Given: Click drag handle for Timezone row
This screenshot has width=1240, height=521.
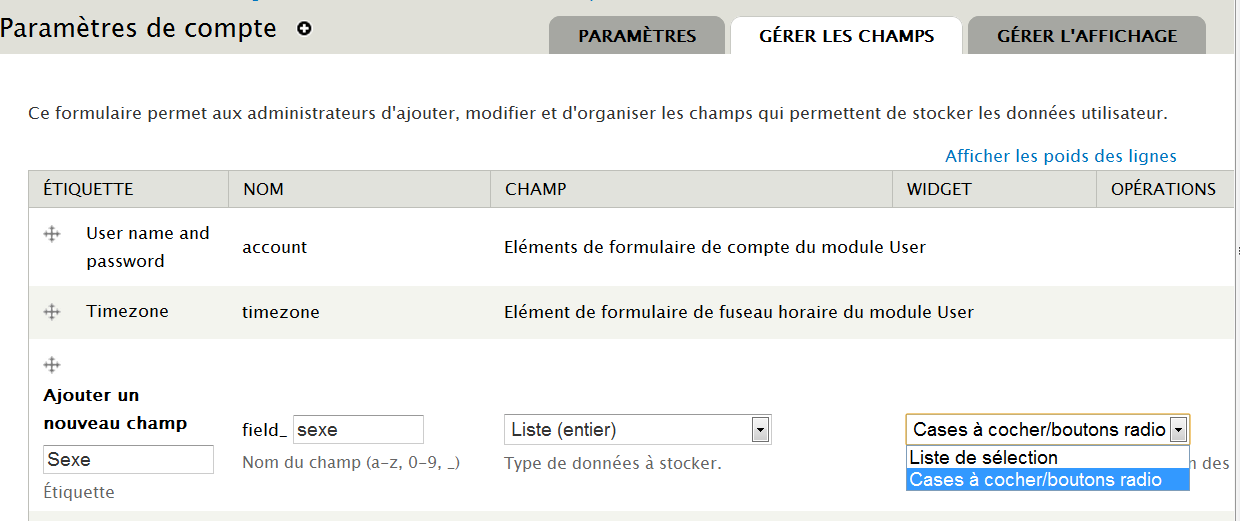Looking at the screenshot, I should click(x=52, y=312).
